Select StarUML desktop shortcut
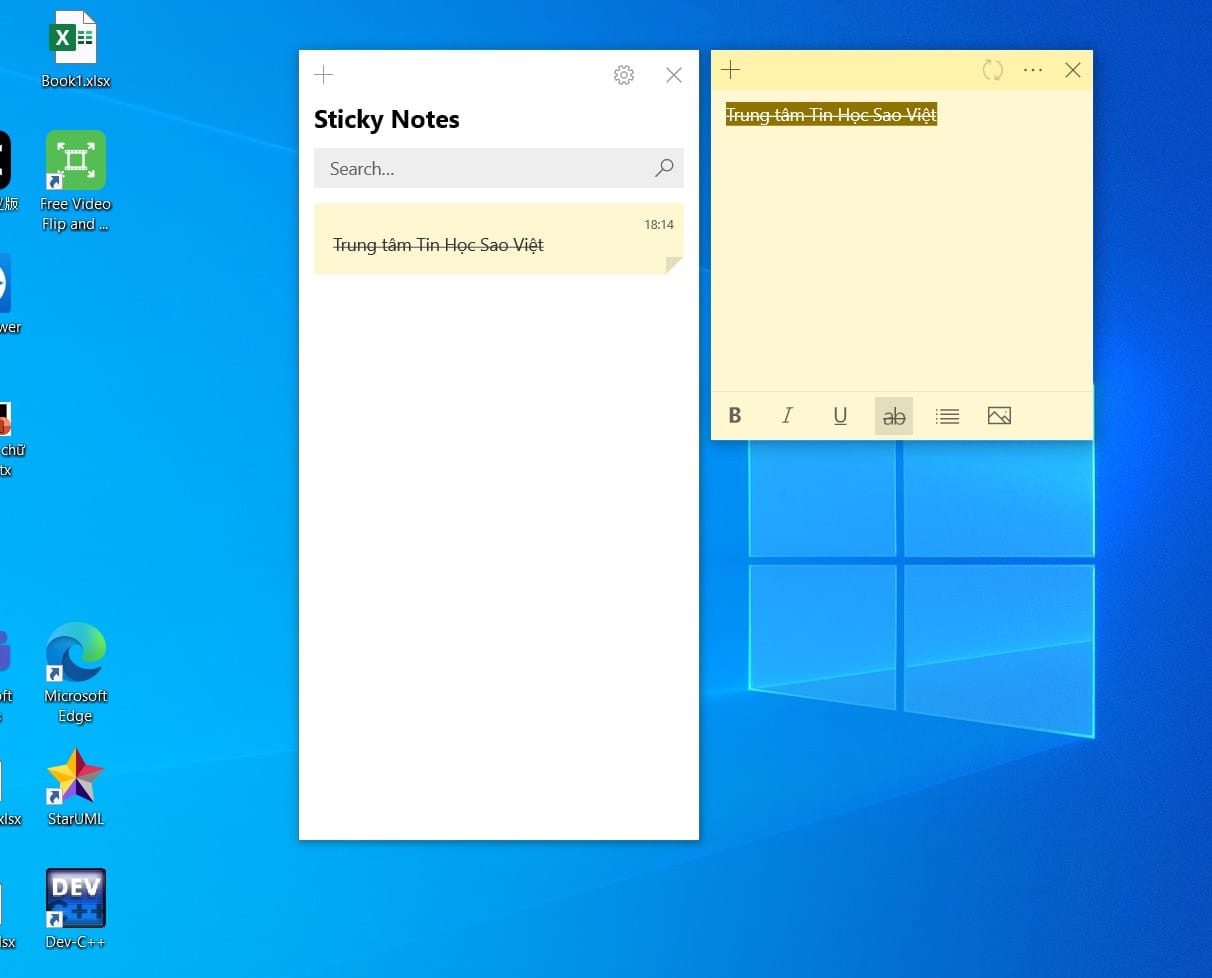Viewport: 1212px width, 978px height. 76,787
